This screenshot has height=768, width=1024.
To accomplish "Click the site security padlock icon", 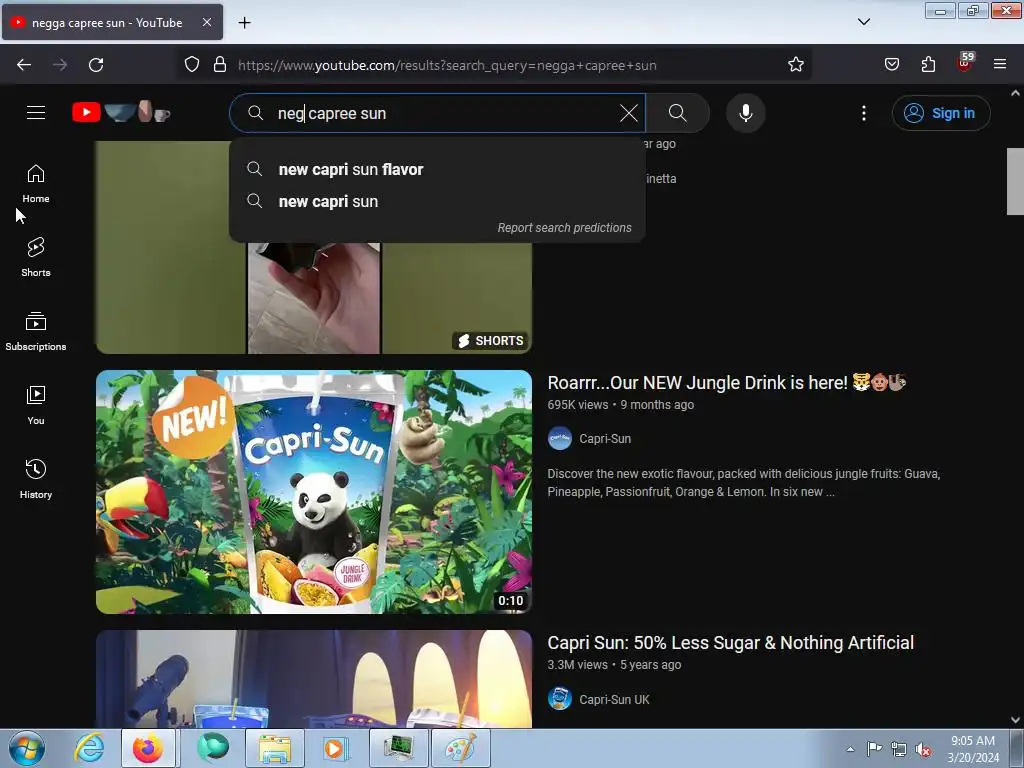I will [220, 65].
